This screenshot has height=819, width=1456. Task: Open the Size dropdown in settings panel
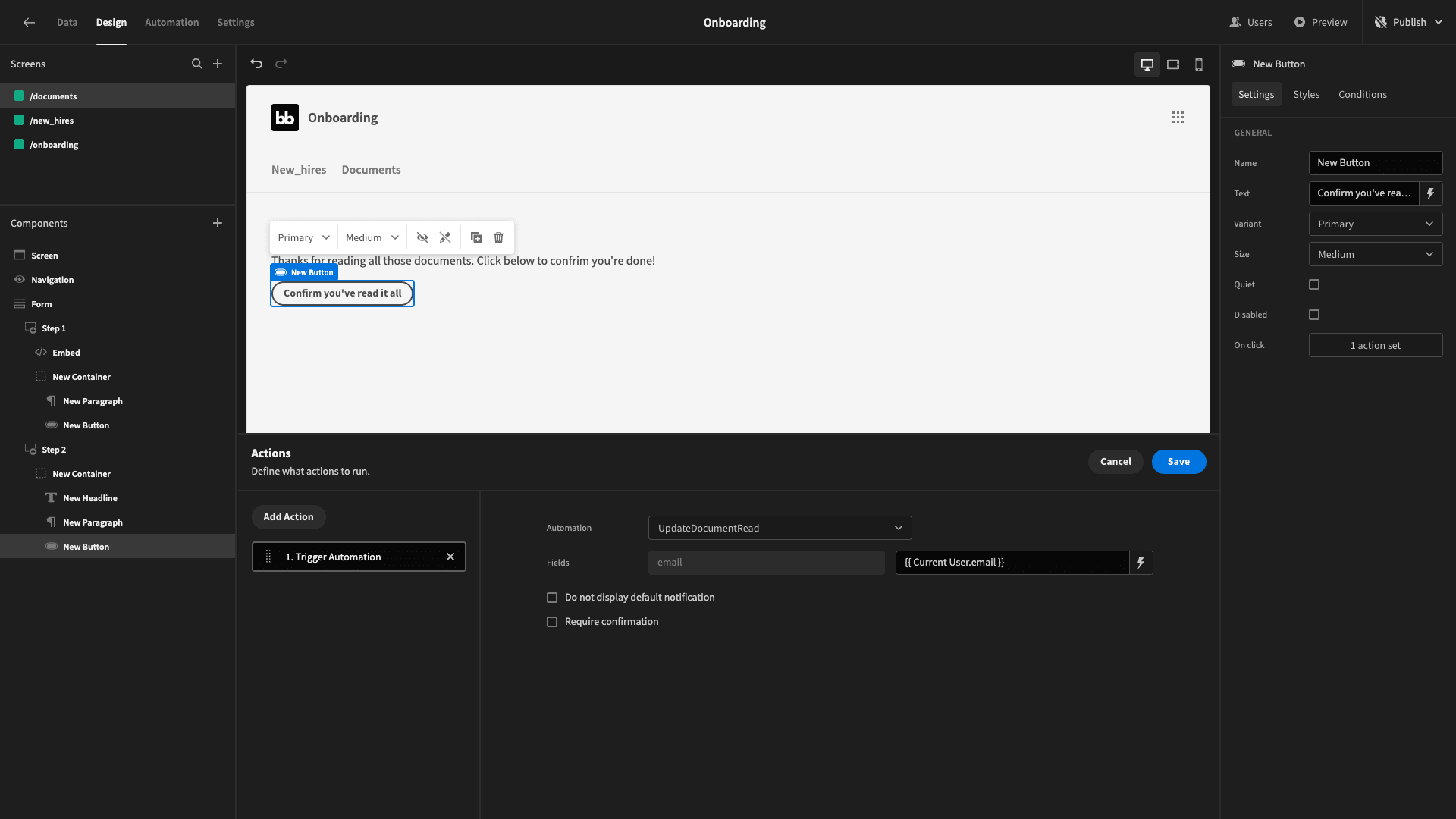click(1376, 254)
